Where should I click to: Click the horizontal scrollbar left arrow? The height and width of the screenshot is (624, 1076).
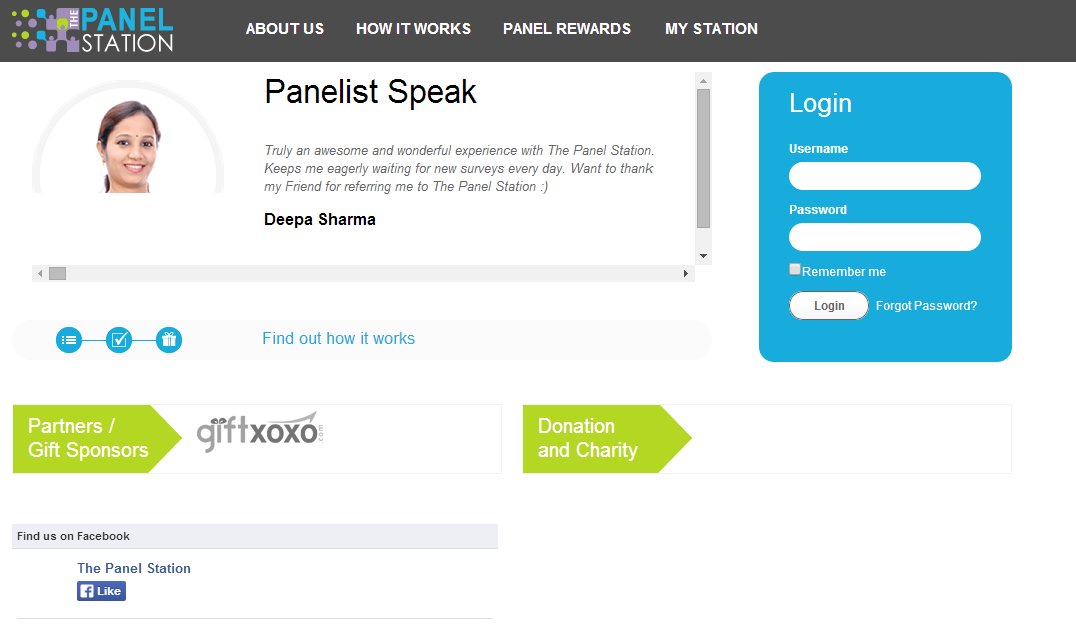pos(40,273)
